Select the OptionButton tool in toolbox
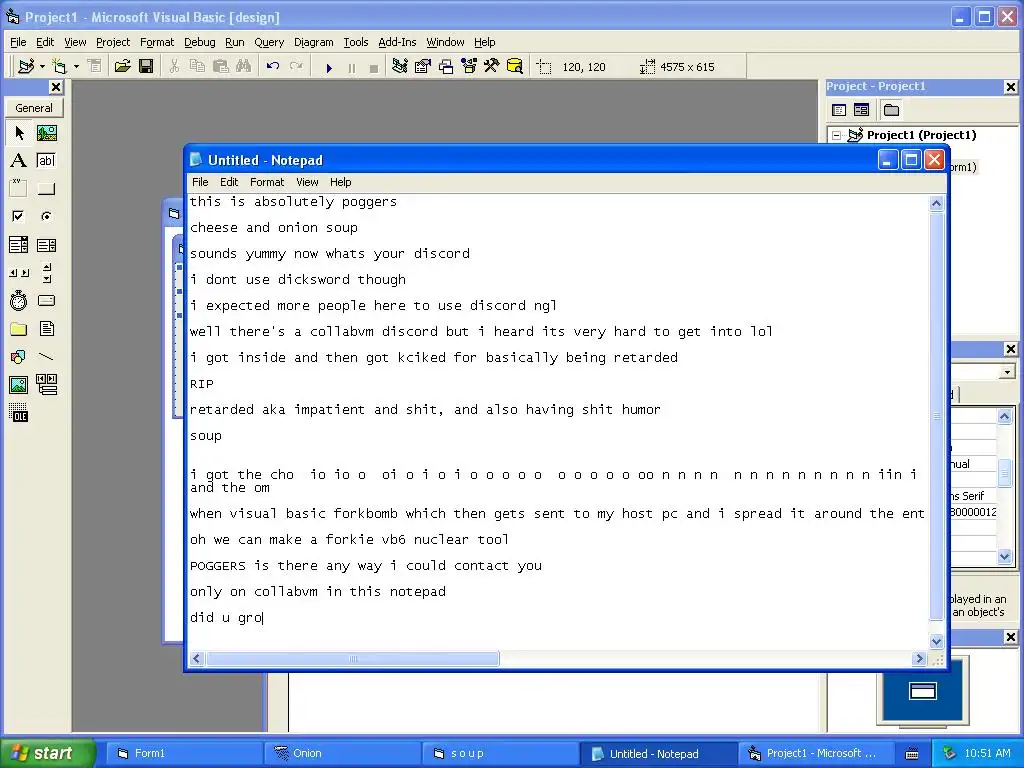The image size is (1024, 768). pyautogui.click(x=46, y=216)
